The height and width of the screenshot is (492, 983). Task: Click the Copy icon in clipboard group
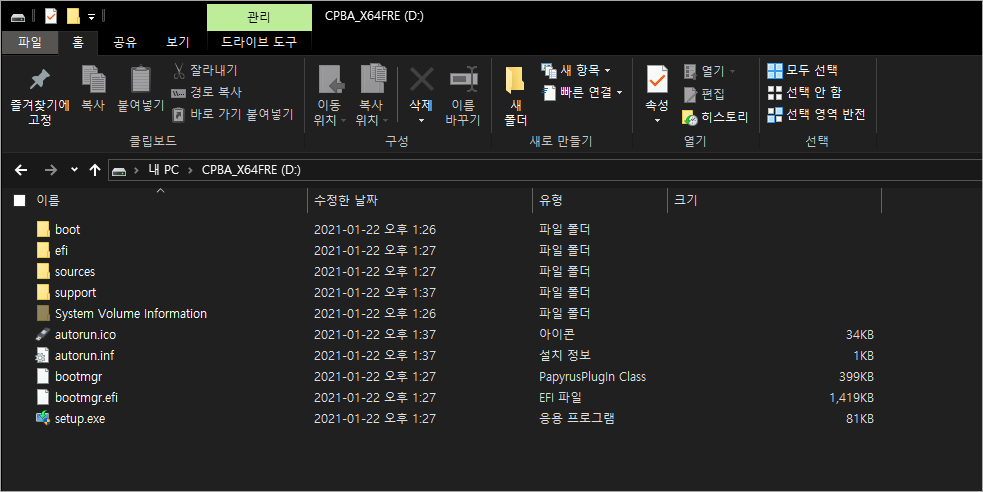[x=93, y=80]
